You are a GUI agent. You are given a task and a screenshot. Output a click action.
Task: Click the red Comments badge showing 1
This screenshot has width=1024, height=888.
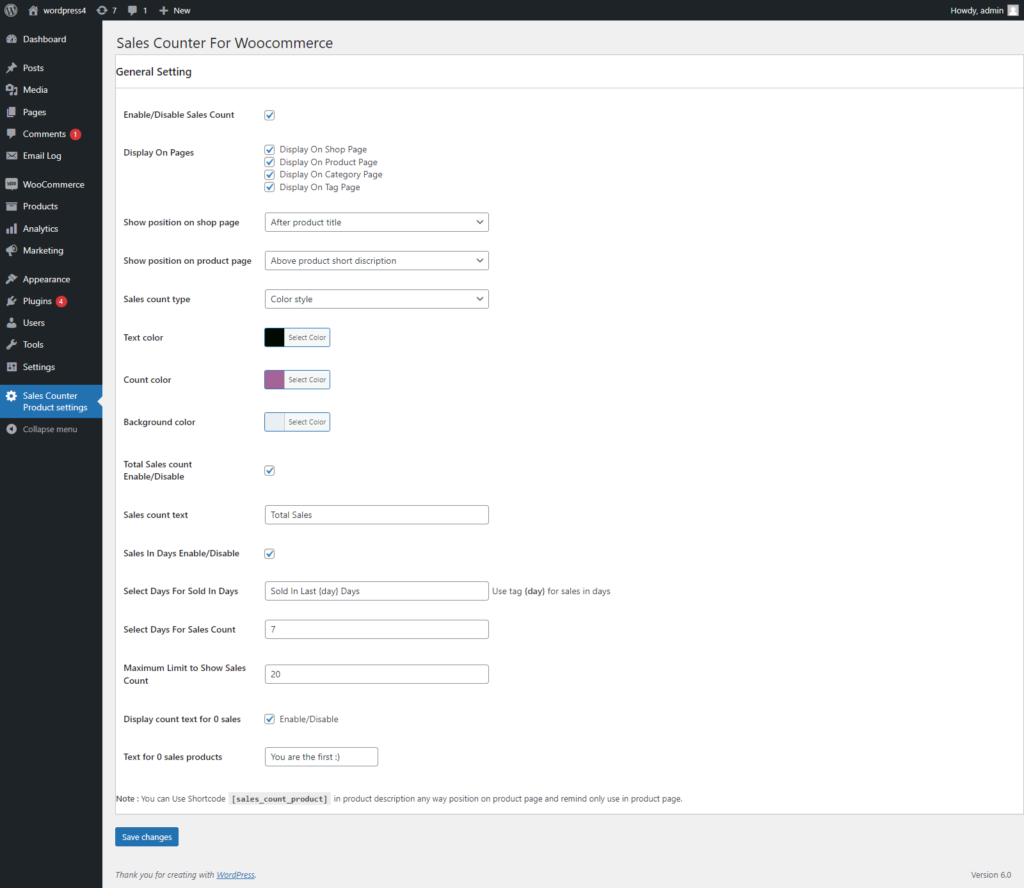pos(76,135)
